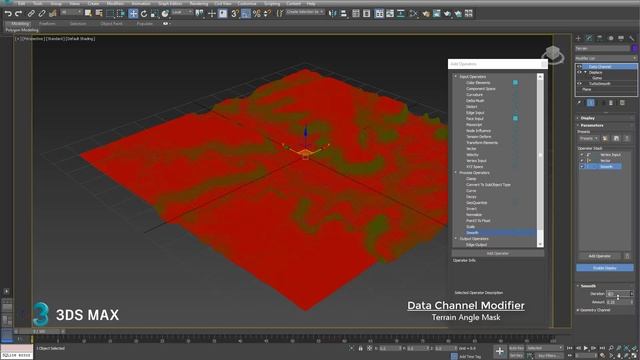Select the Select and Link tool
The height and width of the screenshot is (360, 640).
31,13
